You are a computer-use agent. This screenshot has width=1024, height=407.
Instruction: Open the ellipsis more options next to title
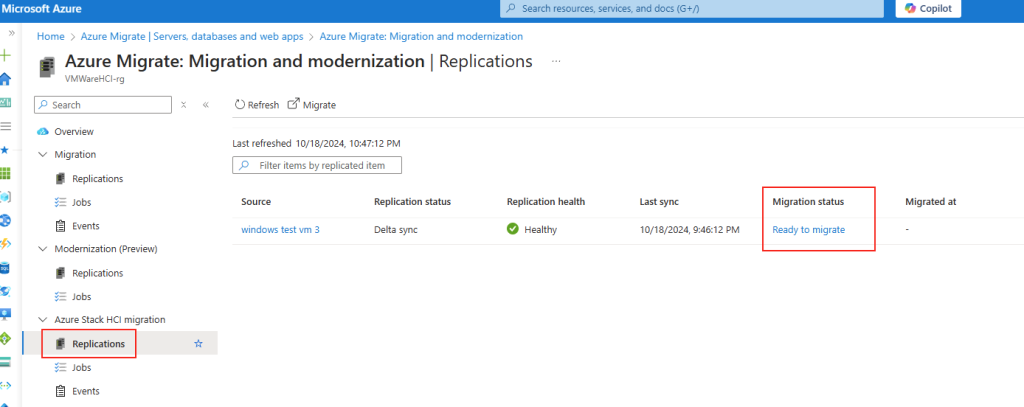(556, 61)
